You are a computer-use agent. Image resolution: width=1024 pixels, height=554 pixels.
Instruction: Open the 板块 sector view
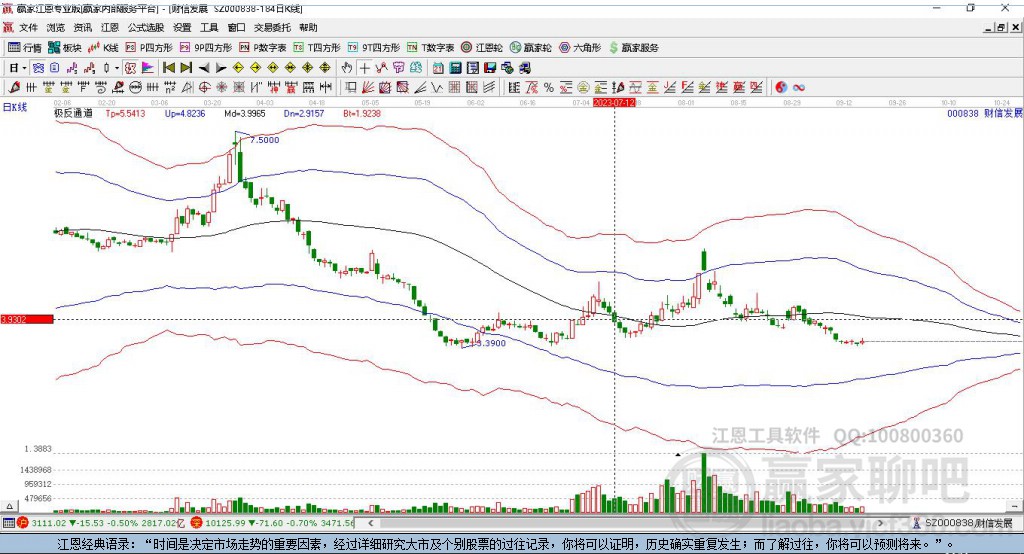click(65, 48)
